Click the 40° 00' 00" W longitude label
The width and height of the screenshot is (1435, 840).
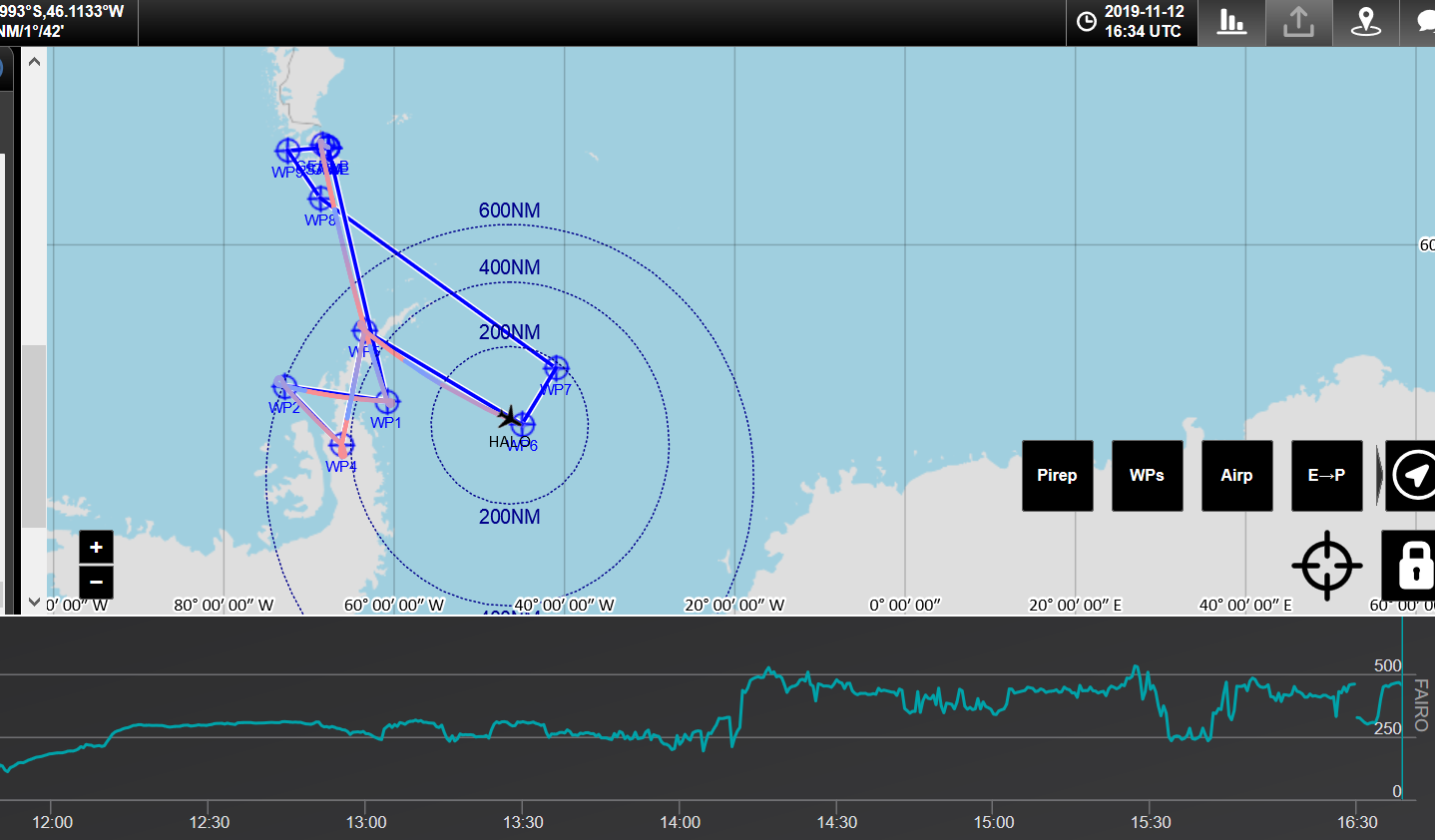(x=565, y=605)
